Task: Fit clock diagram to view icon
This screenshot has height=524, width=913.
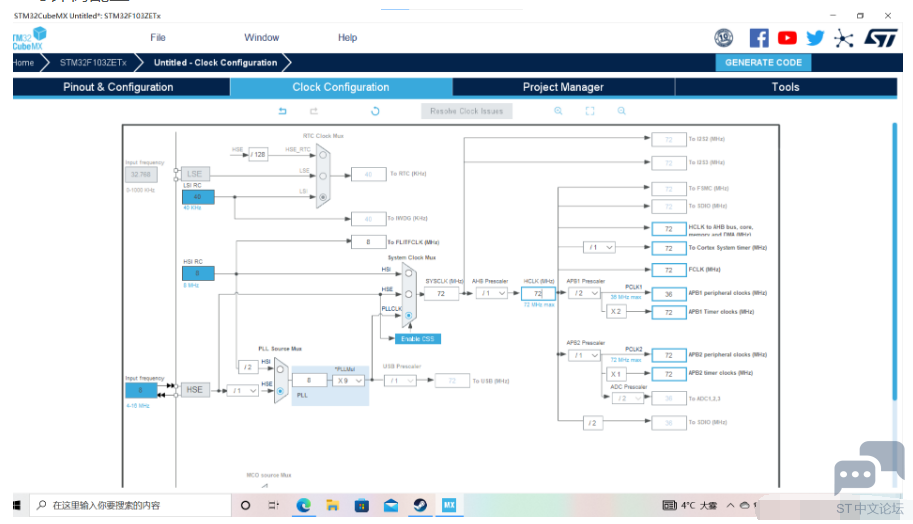Action: coord(590,111)
